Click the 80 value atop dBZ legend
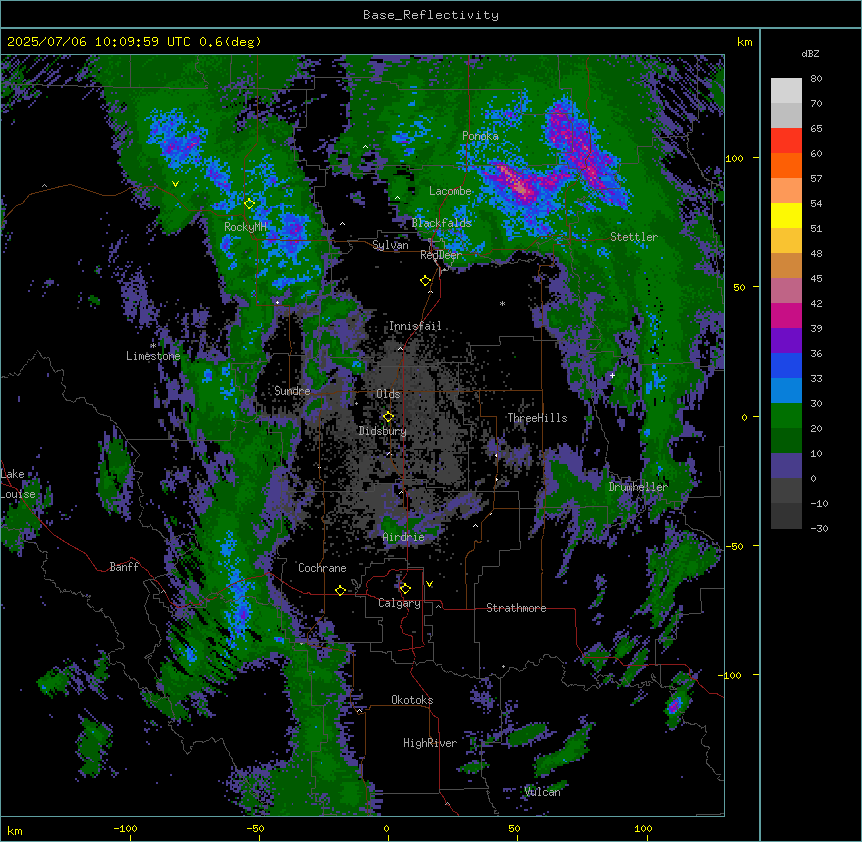 [x=816, y=79]
